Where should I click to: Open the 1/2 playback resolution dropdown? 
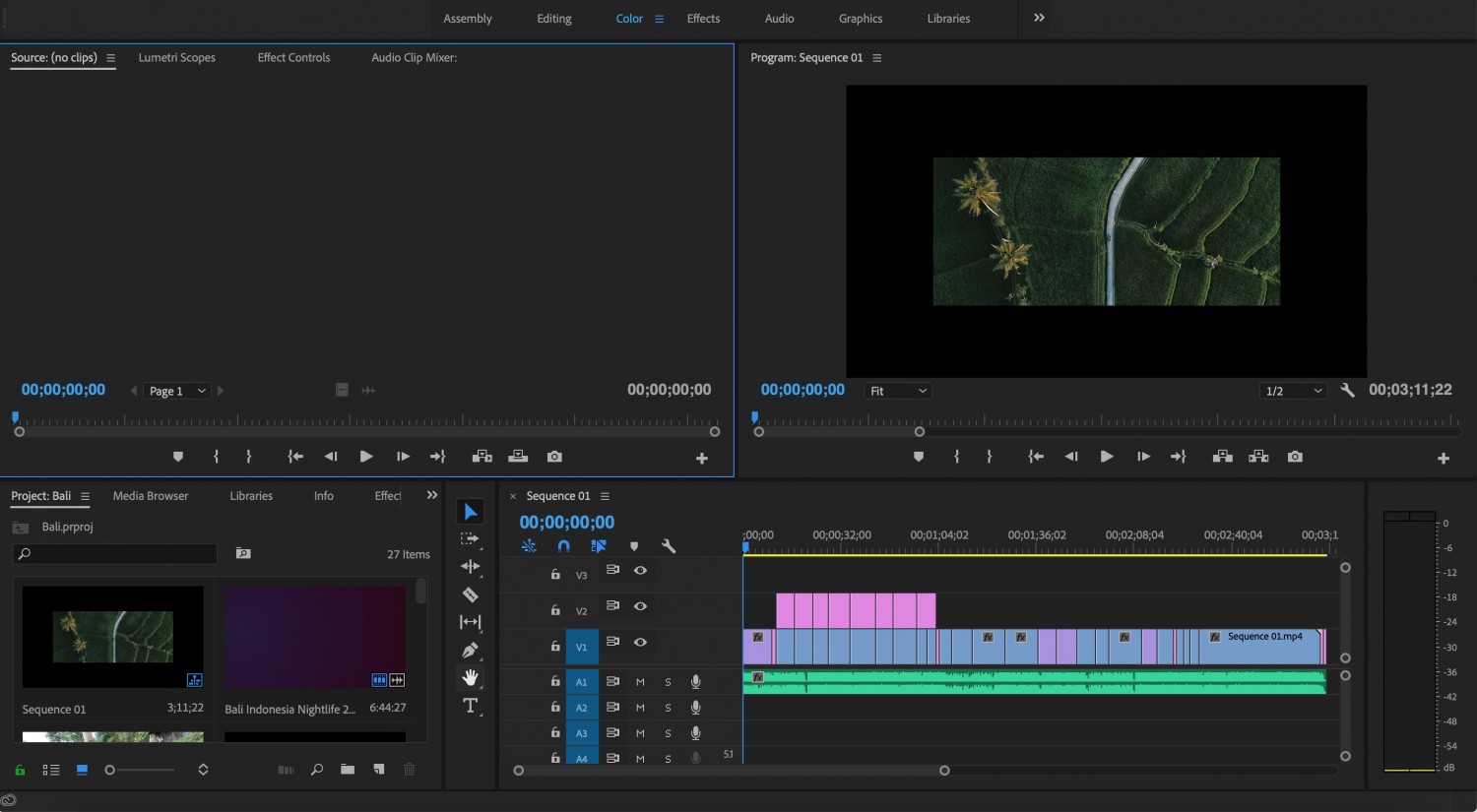tap(1294, 391)
